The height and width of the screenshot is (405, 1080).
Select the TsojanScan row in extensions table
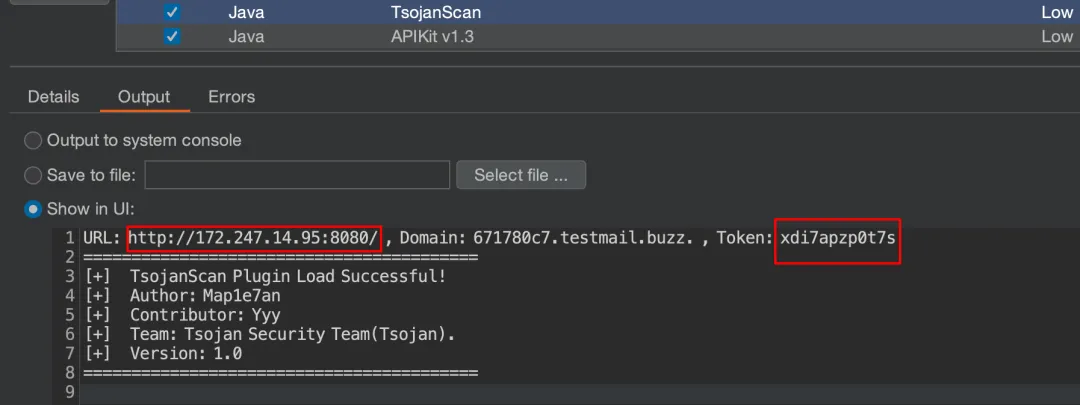tap(600, 13)
